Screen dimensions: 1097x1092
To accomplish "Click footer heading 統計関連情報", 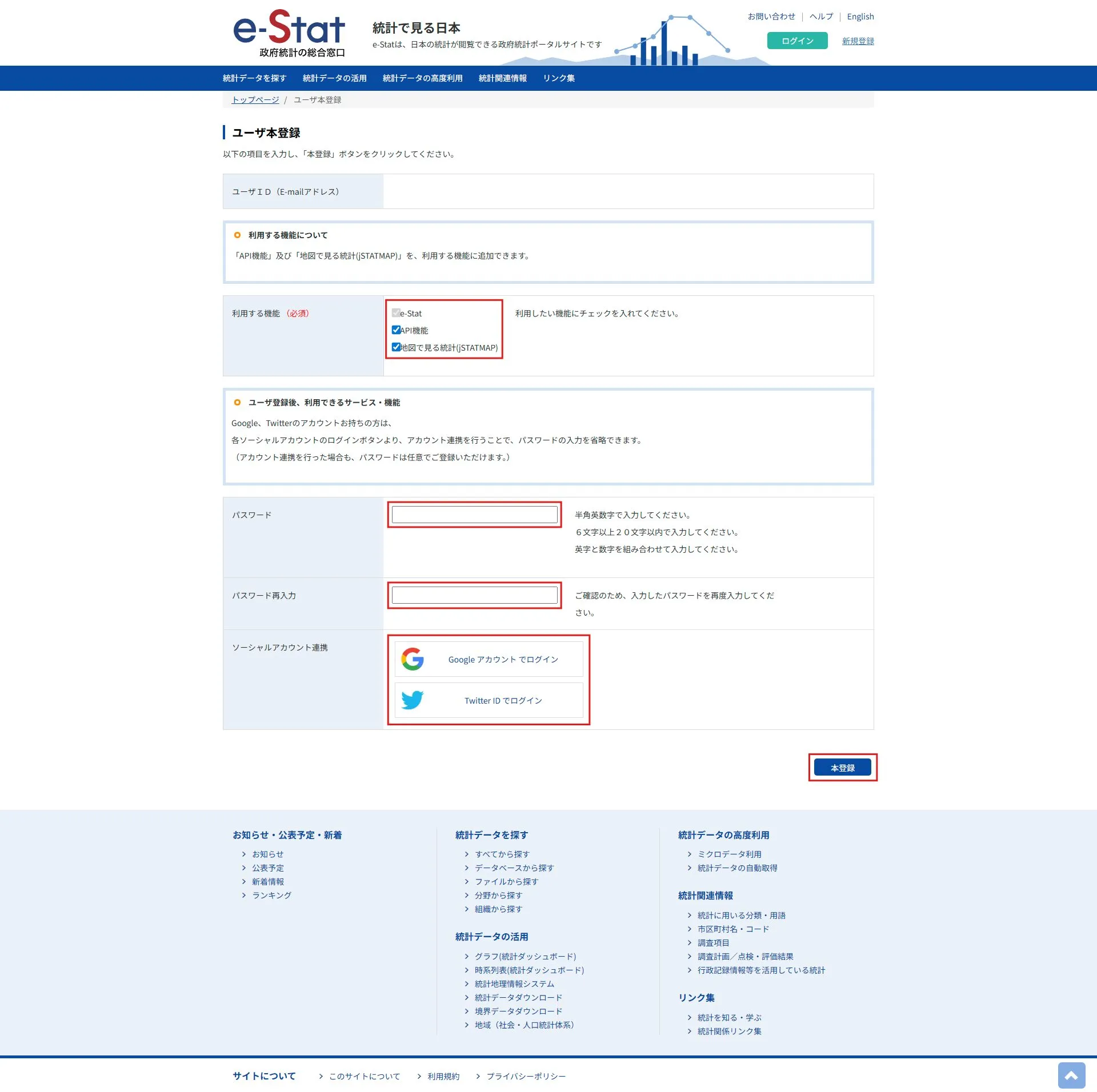I will 705,895.
